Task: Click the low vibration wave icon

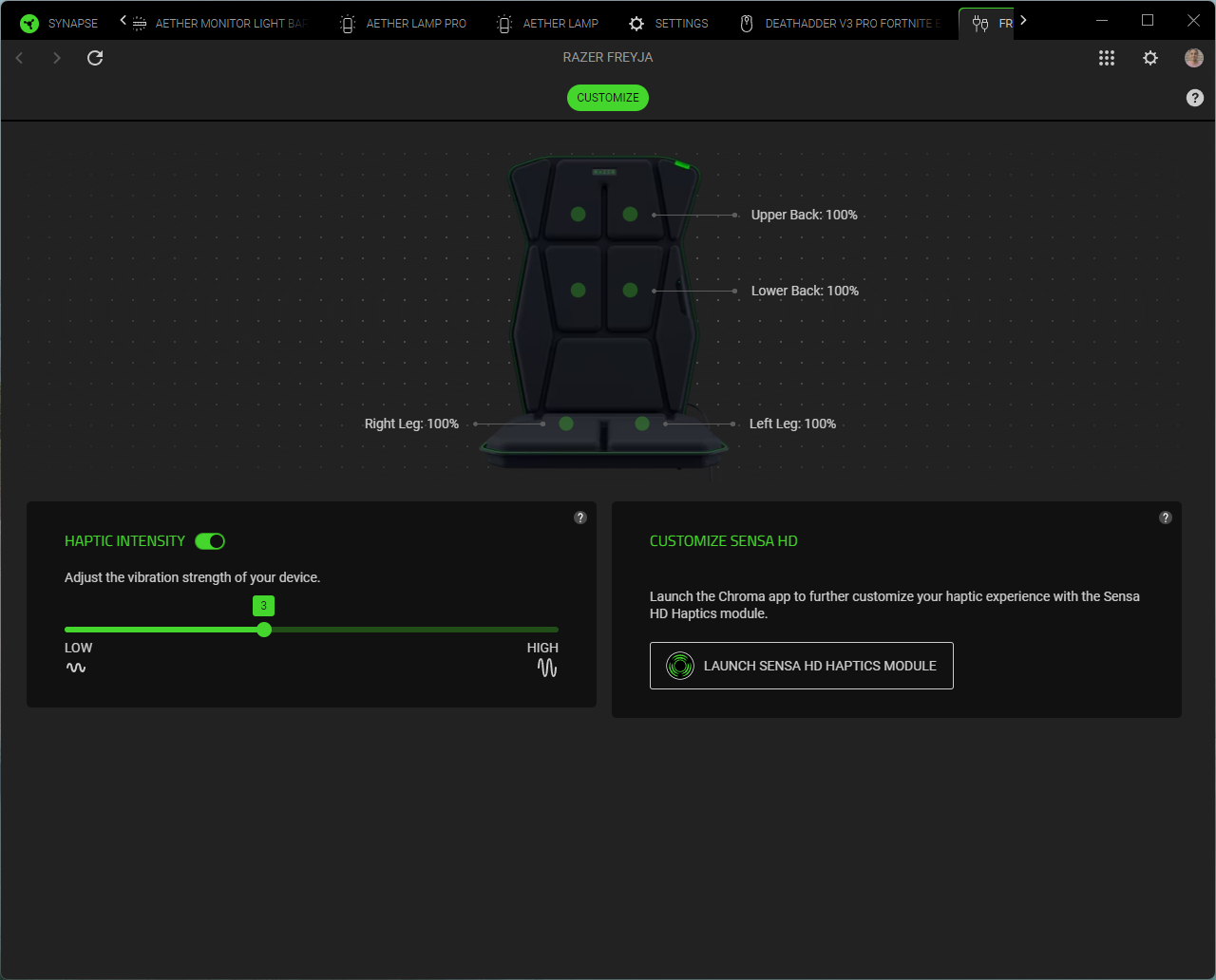Action: [76, 668]
